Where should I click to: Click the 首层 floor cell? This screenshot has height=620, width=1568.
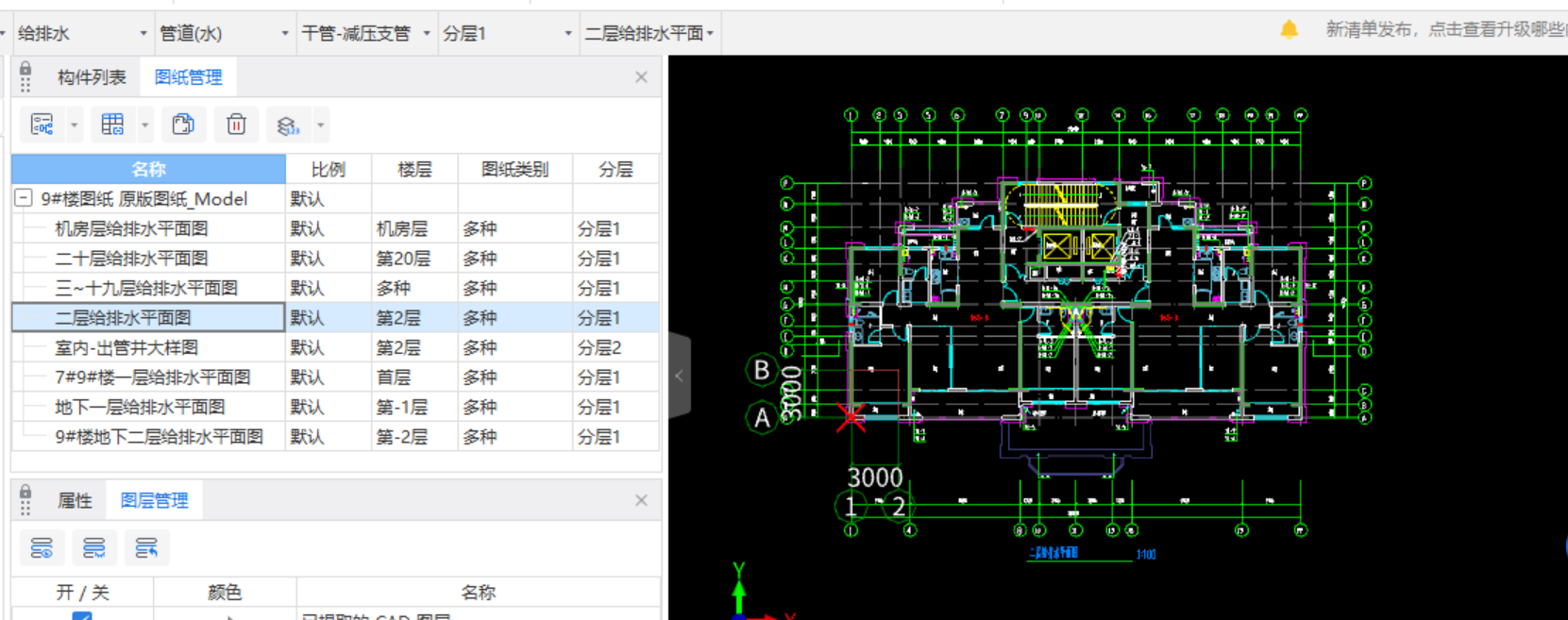pyautogui.click(x=414, y=377)
